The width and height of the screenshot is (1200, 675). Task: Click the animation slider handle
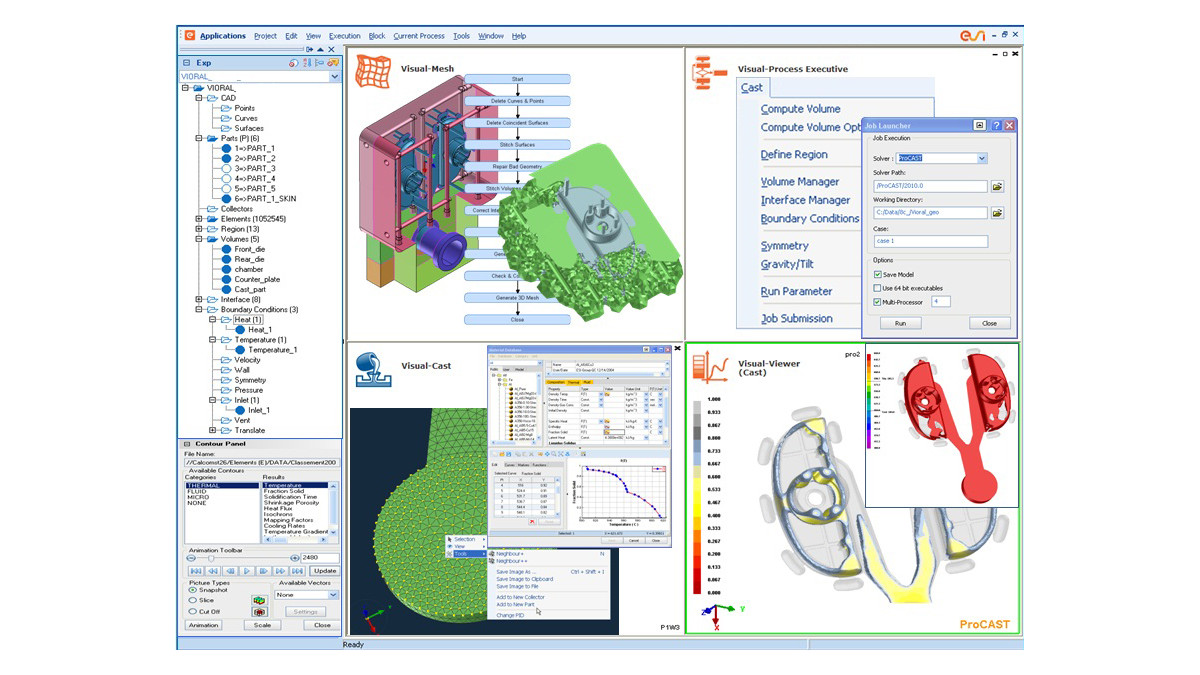tap(210, 558)
